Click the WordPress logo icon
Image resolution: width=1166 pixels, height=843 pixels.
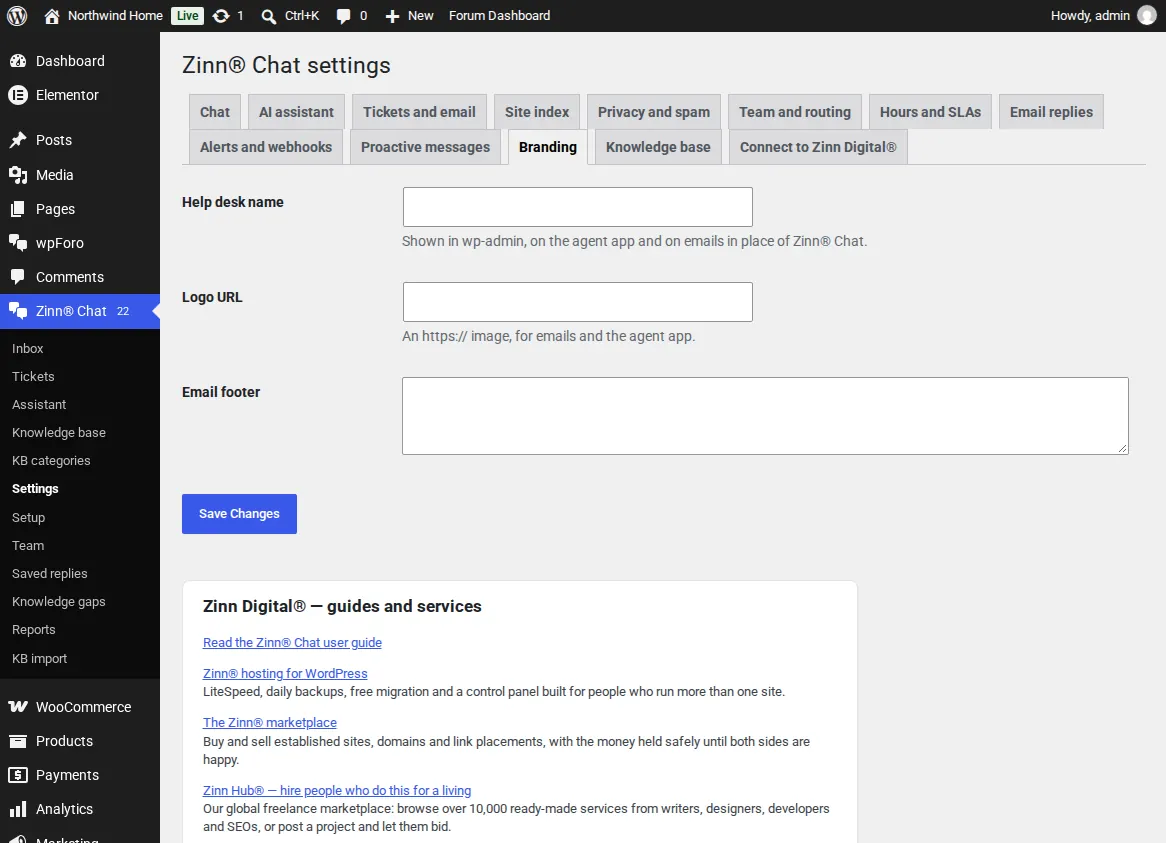tap(17, 16)
